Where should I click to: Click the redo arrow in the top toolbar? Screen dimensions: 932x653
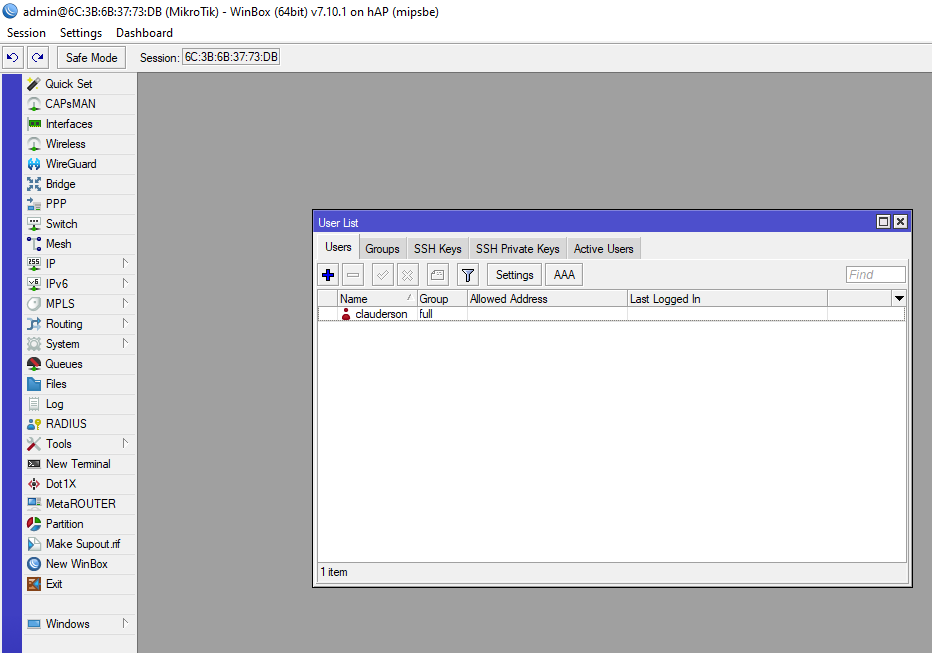[38, 58]
